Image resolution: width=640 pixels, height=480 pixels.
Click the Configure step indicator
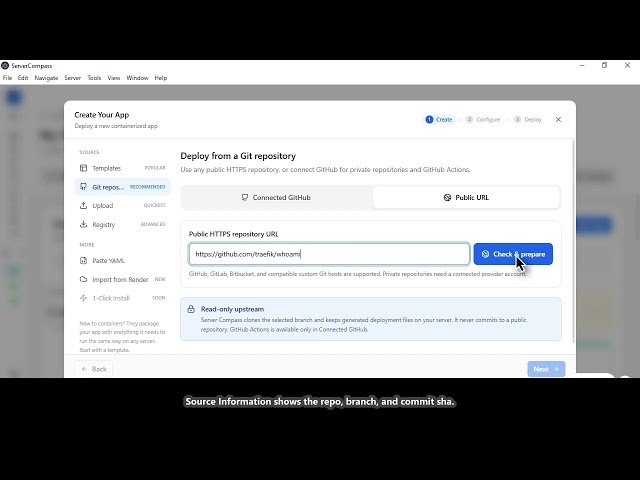[x=483, y=120]
